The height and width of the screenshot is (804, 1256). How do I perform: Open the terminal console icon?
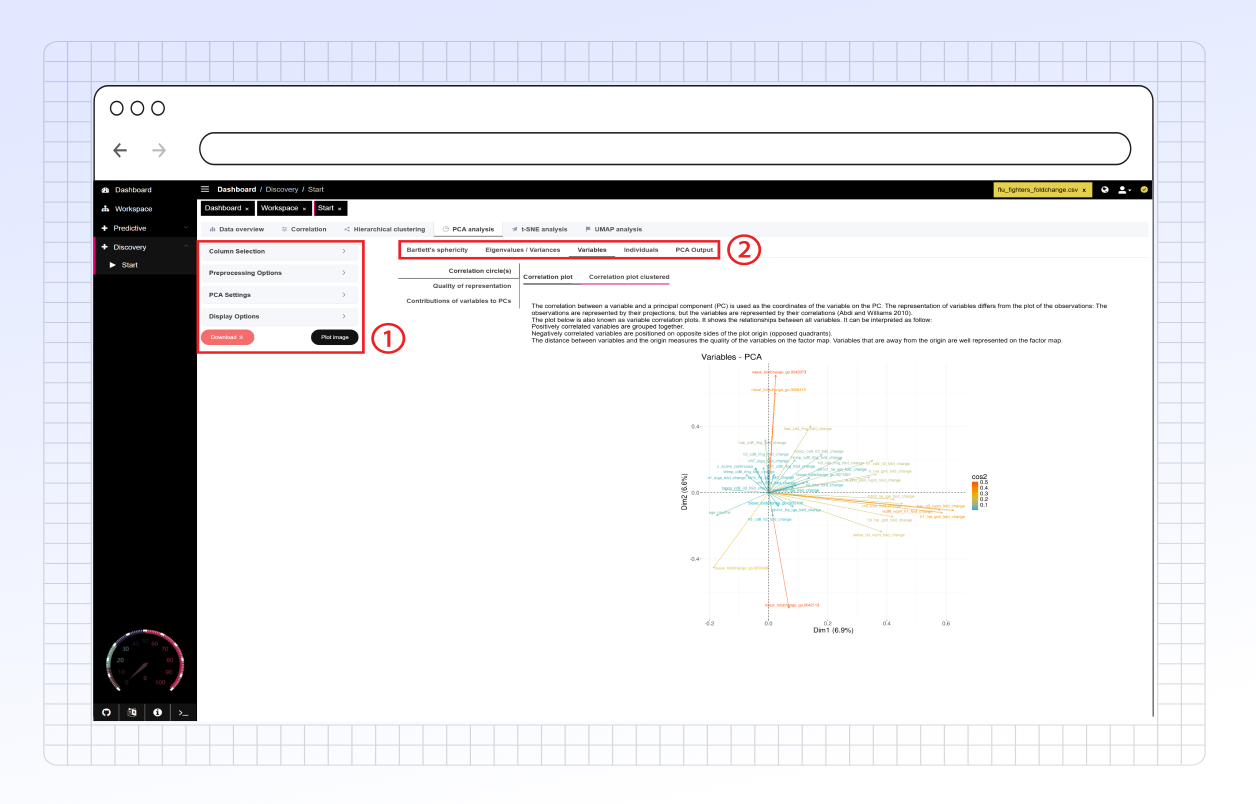coord(182,712)
